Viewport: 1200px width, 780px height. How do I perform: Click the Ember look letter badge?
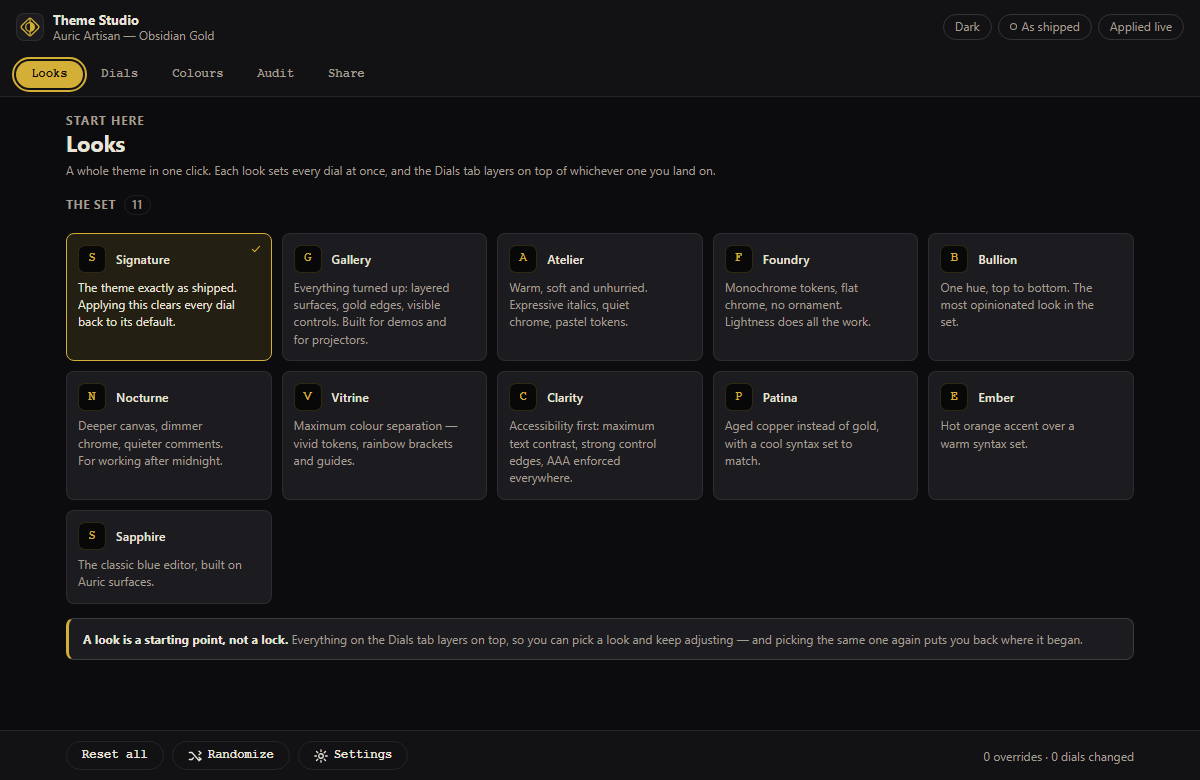coord(954,397)
